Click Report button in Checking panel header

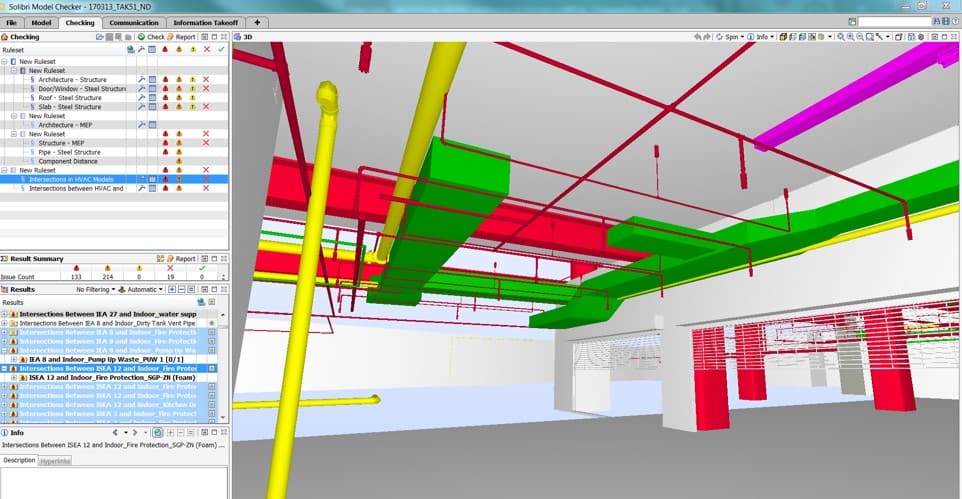pos(184,37)
